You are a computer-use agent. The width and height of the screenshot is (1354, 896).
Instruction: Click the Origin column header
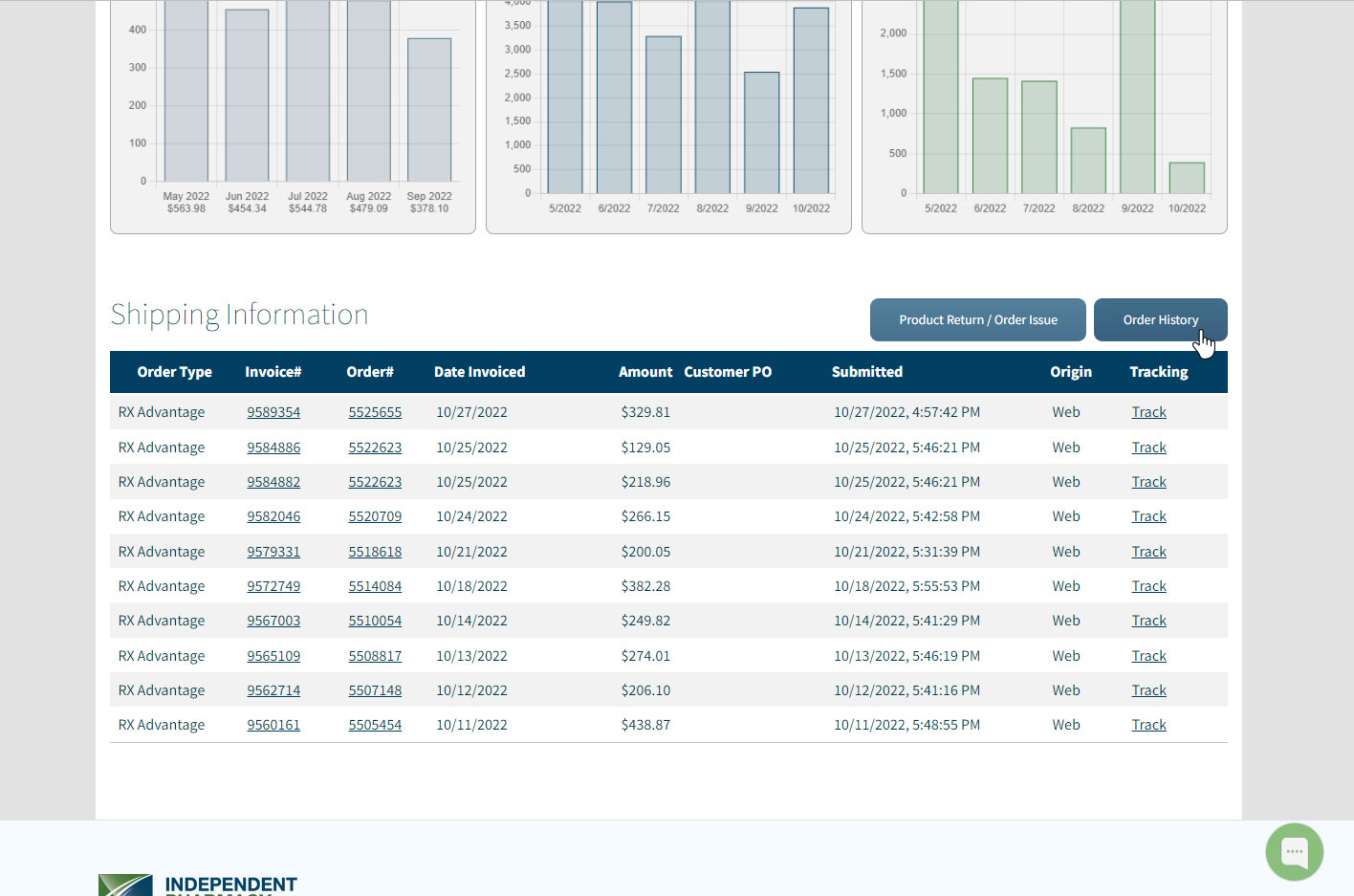[x=1071, y=372]
